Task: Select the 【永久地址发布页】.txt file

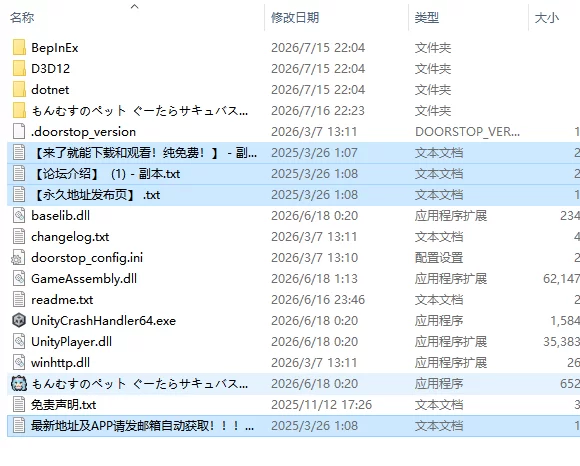Action: 97,195
